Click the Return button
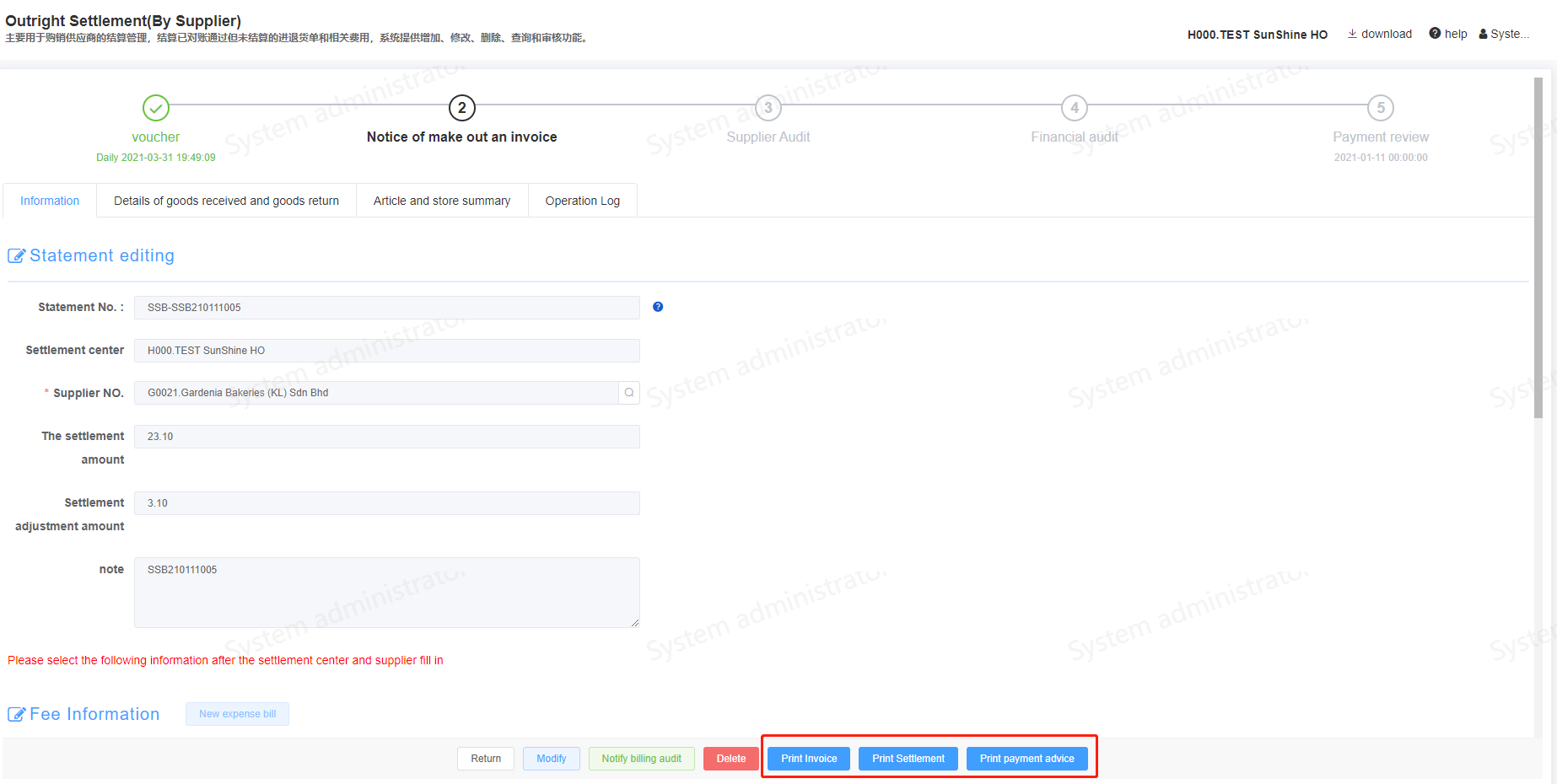The image size is (1557, 784). (486, 759)
